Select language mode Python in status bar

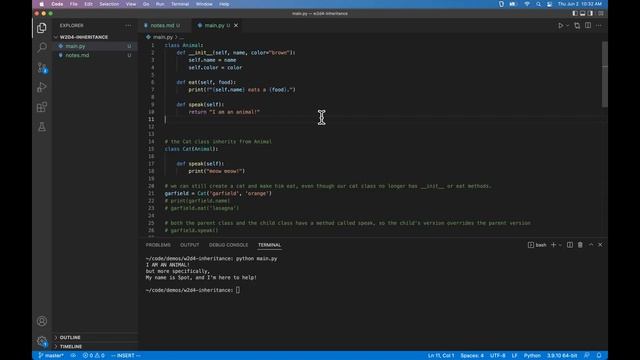(x=532, y=356)
